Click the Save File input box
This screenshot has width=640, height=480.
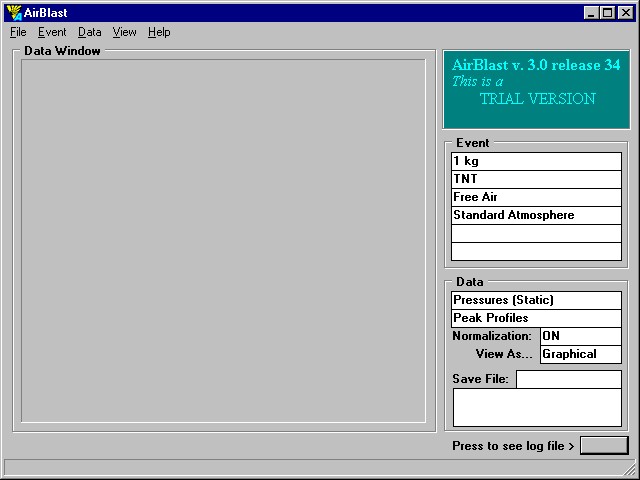point(569,379)
